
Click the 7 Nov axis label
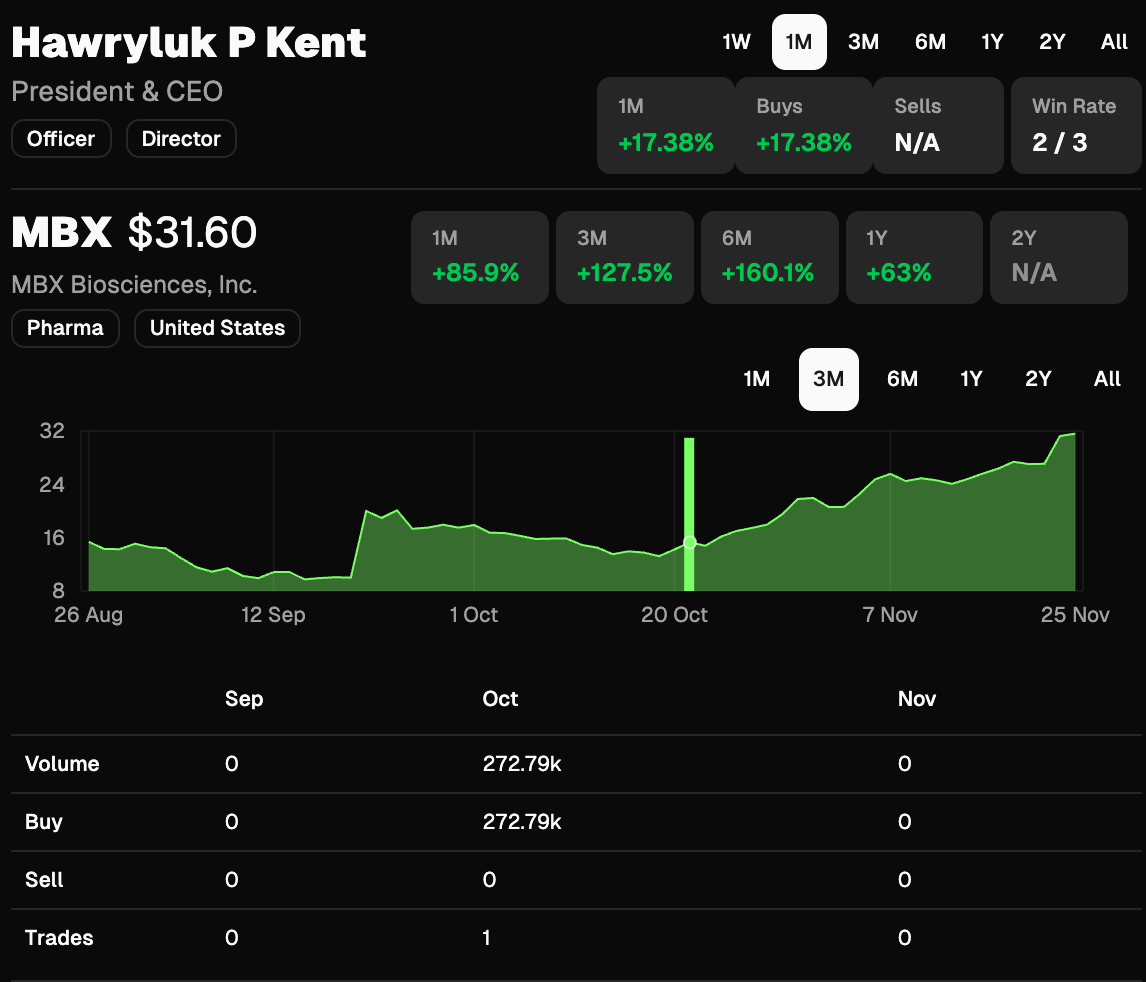tap(889, 614)
